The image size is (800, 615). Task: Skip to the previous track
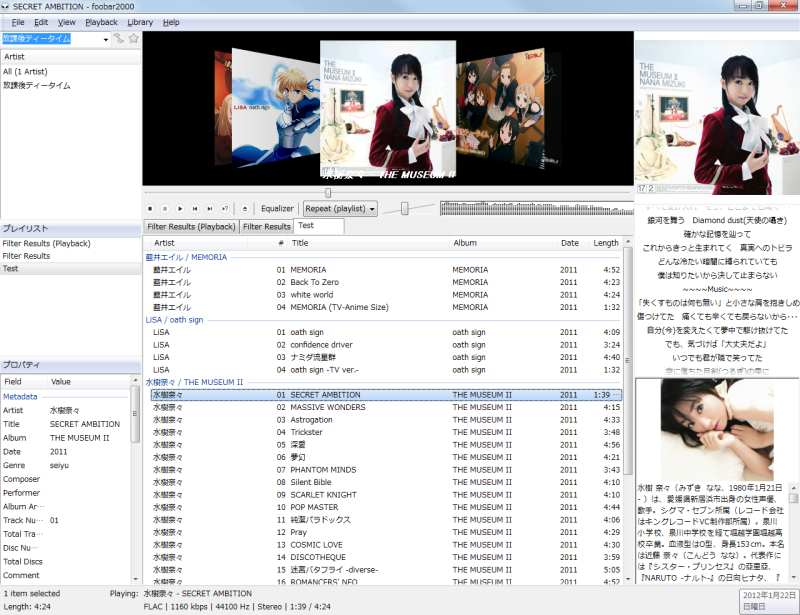pos(195,209)
